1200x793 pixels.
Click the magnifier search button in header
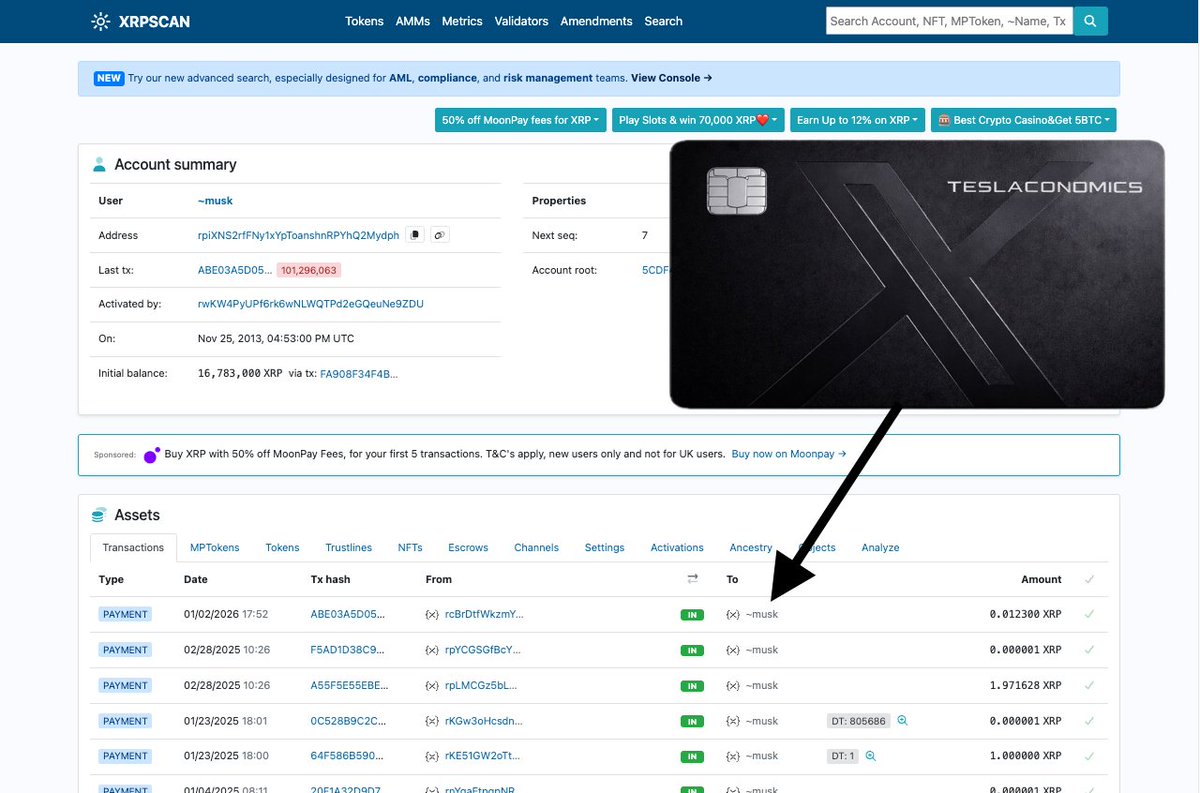pyautogui.click(x=1091, y=21)
